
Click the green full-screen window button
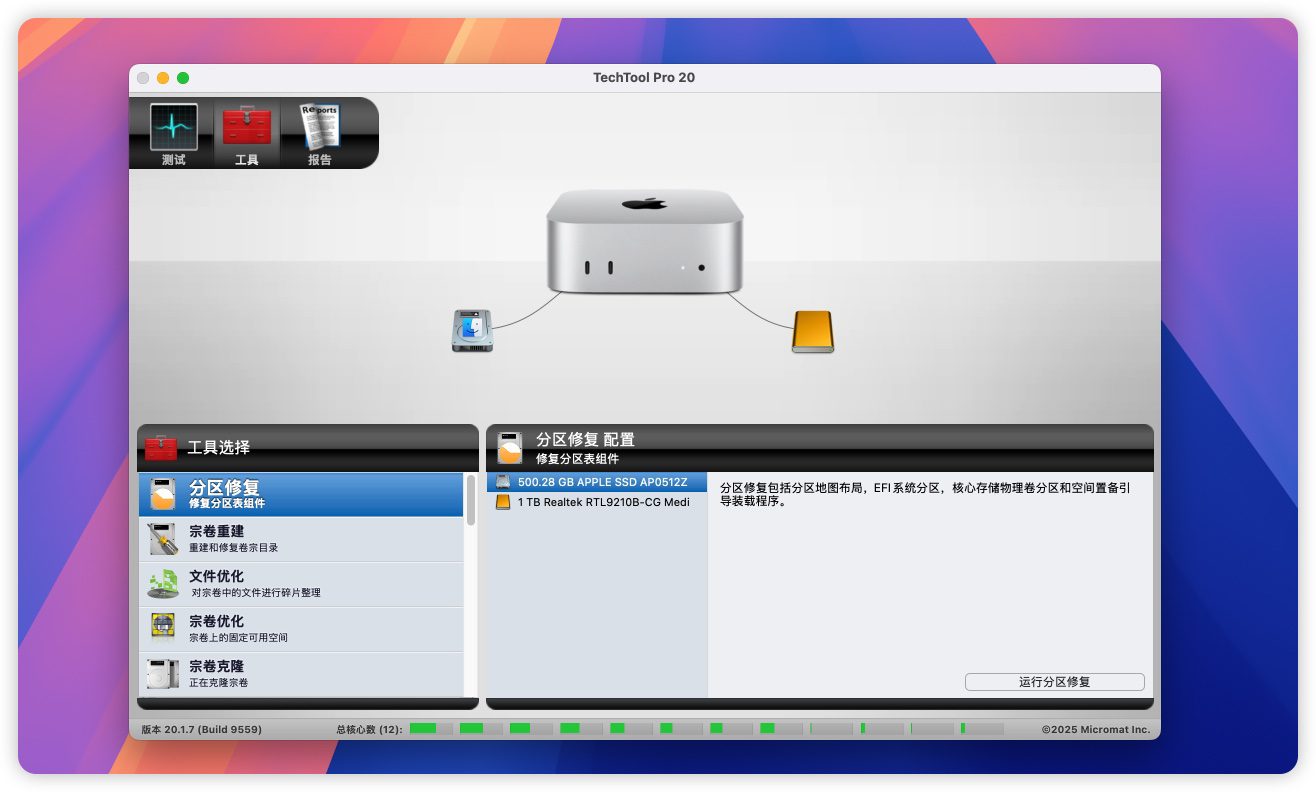point(183,78)
